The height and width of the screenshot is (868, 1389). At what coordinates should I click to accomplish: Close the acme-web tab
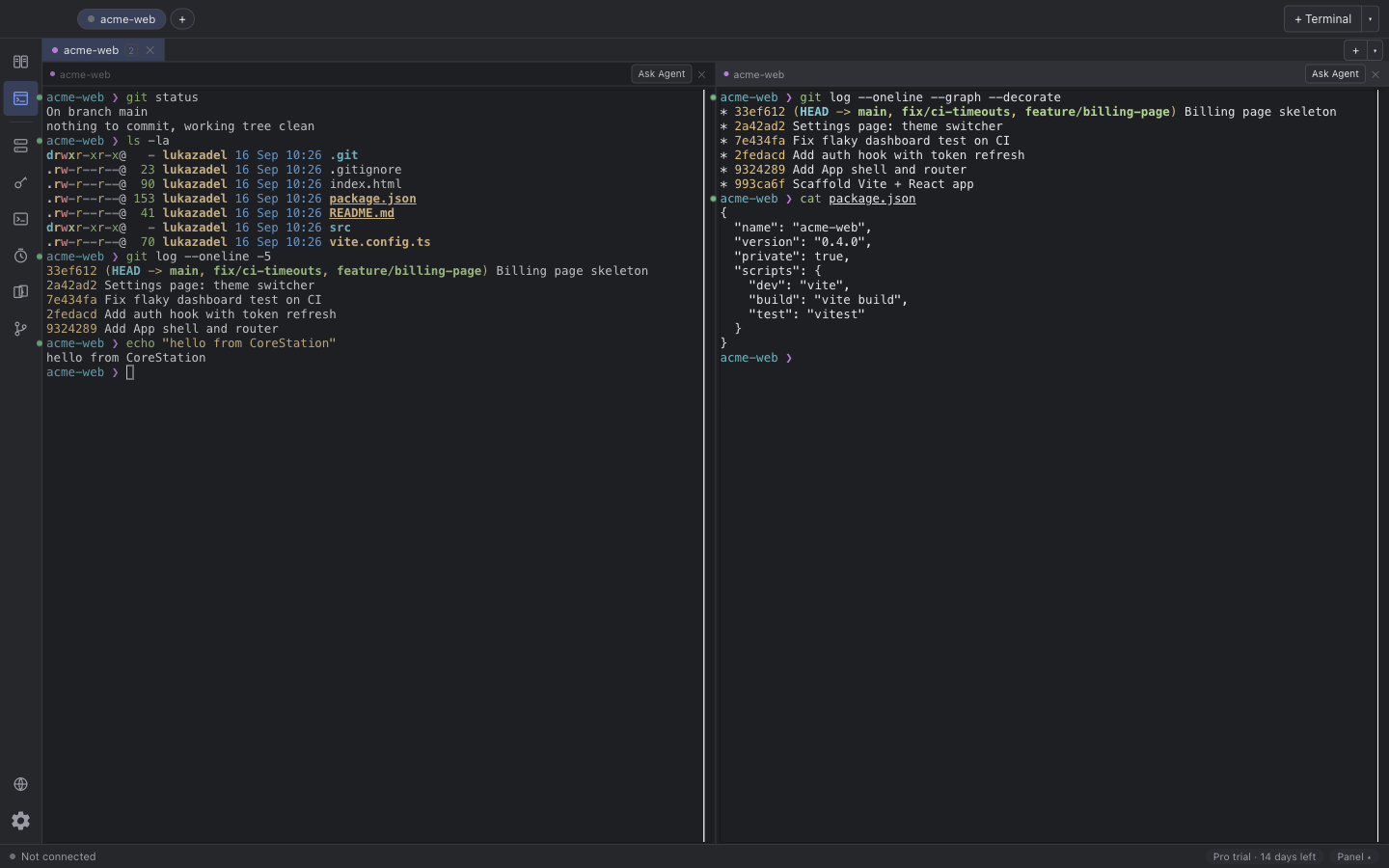(150, 50)
